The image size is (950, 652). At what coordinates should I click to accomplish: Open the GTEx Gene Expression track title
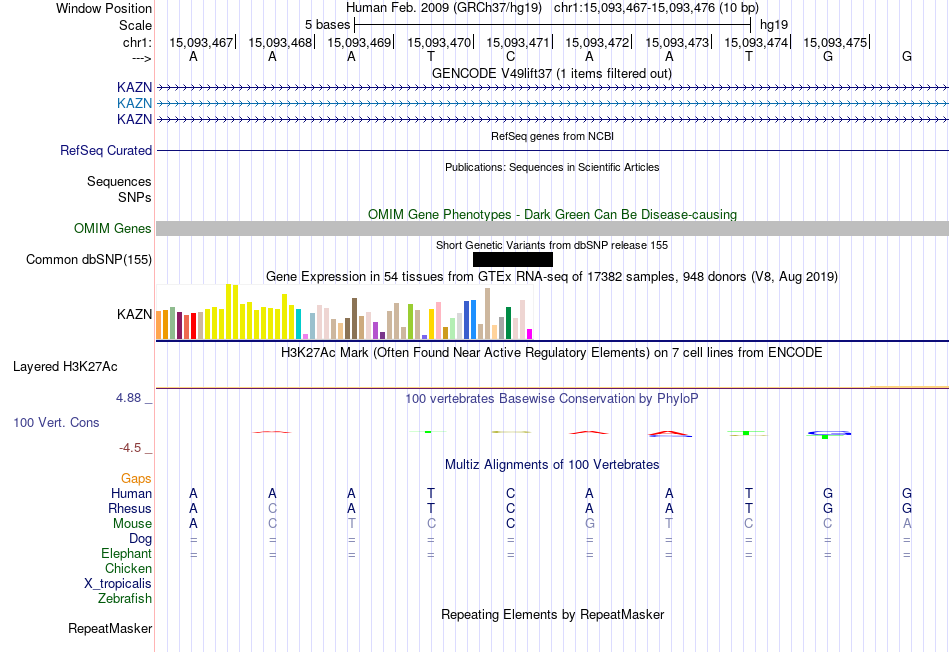(x=552, y=276)
